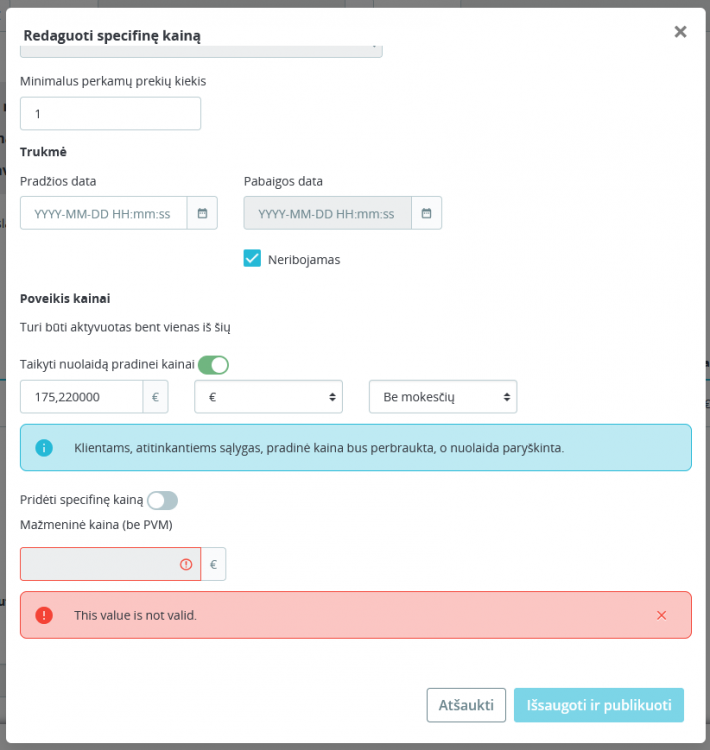Screen dimensions: 710x750
Task: Disable 'Taikyti nuolaidą pradinei kainai' toggle
Action: pos(213,365)
